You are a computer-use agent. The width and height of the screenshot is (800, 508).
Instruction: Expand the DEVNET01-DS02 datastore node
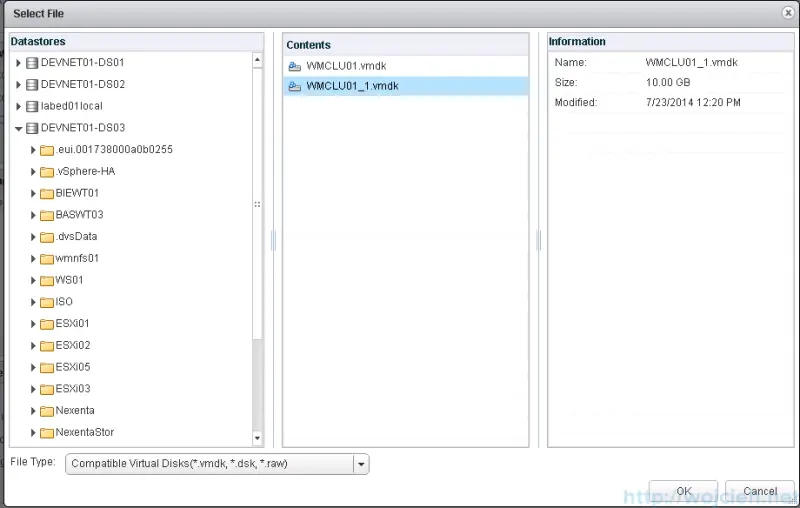tap(18, 85)
